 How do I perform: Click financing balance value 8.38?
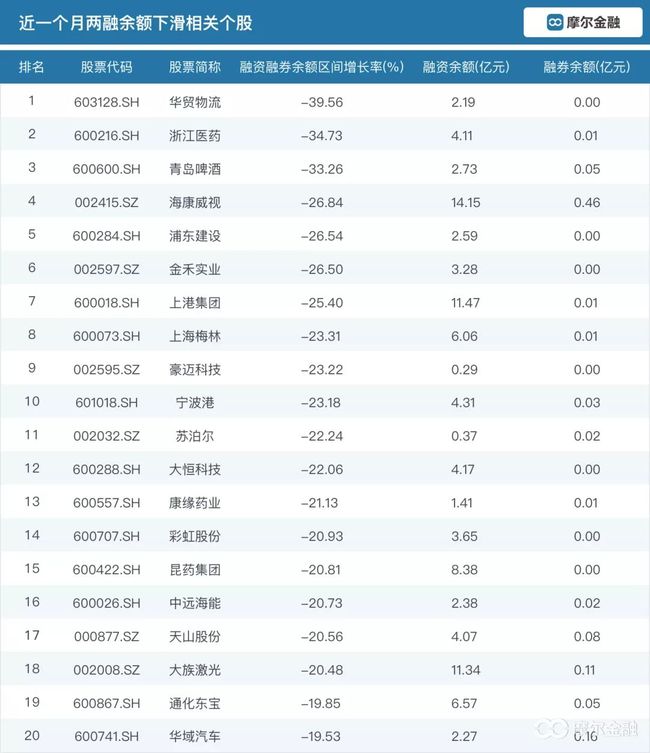pyautogui.click(x=464, y=570)
